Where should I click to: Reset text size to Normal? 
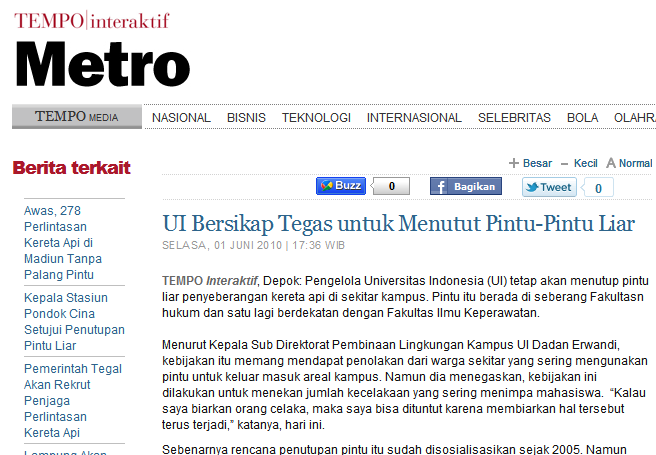(x=629, y=163)
